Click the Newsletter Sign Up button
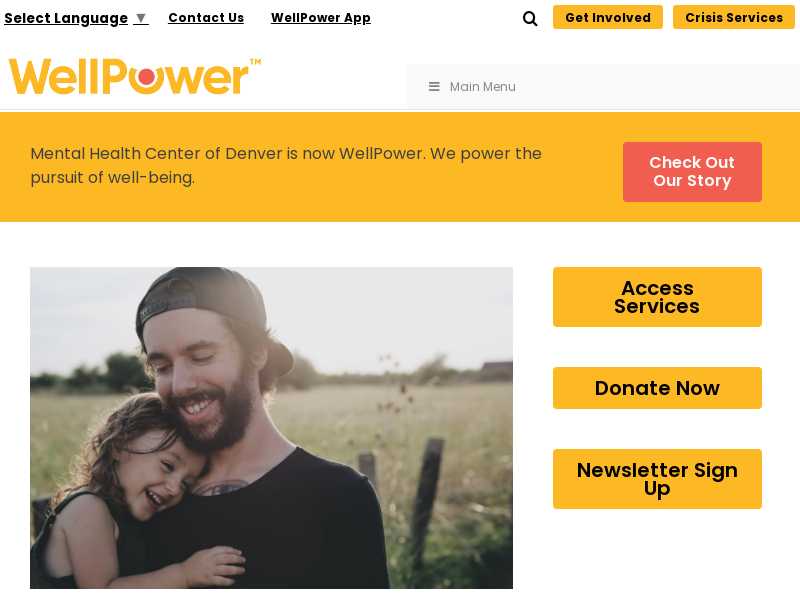Viewport: 800px width, 600px height. pos(657,479)
